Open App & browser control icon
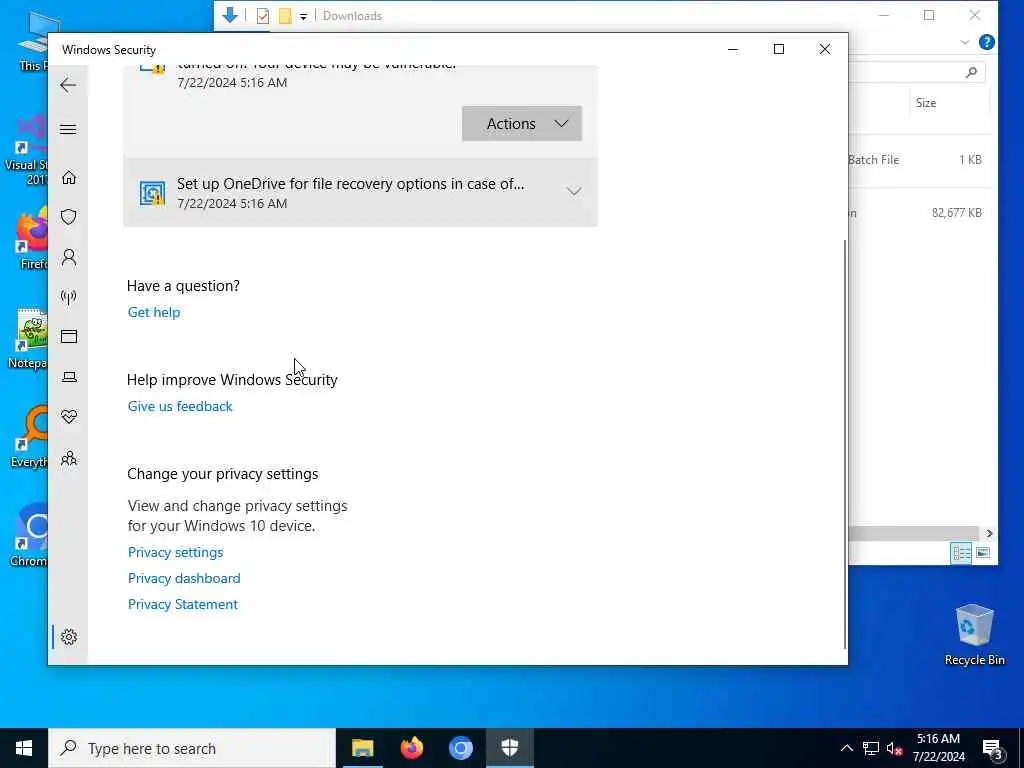 [x=69, y=336]
